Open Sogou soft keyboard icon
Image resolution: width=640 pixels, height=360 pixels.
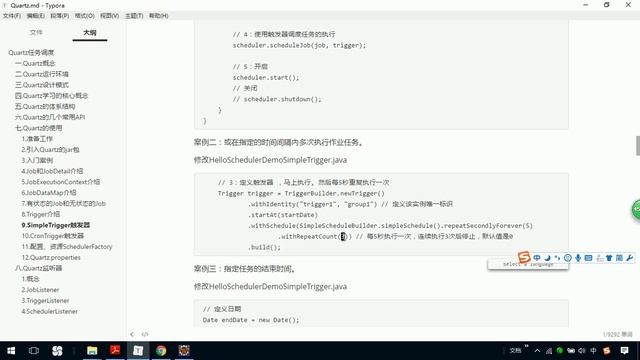coord(588,258)
